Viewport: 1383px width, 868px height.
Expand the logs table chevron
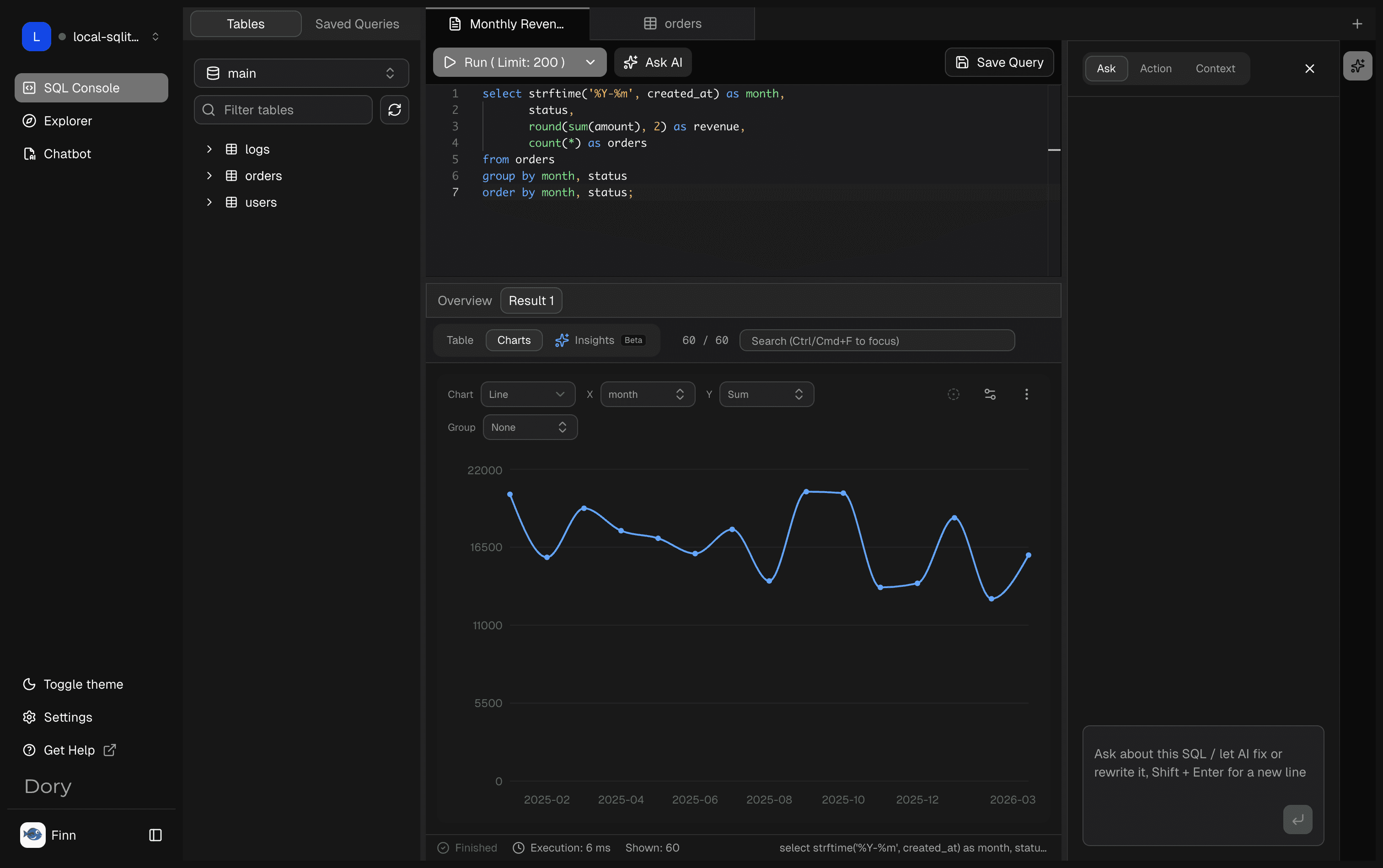[209, 149]
